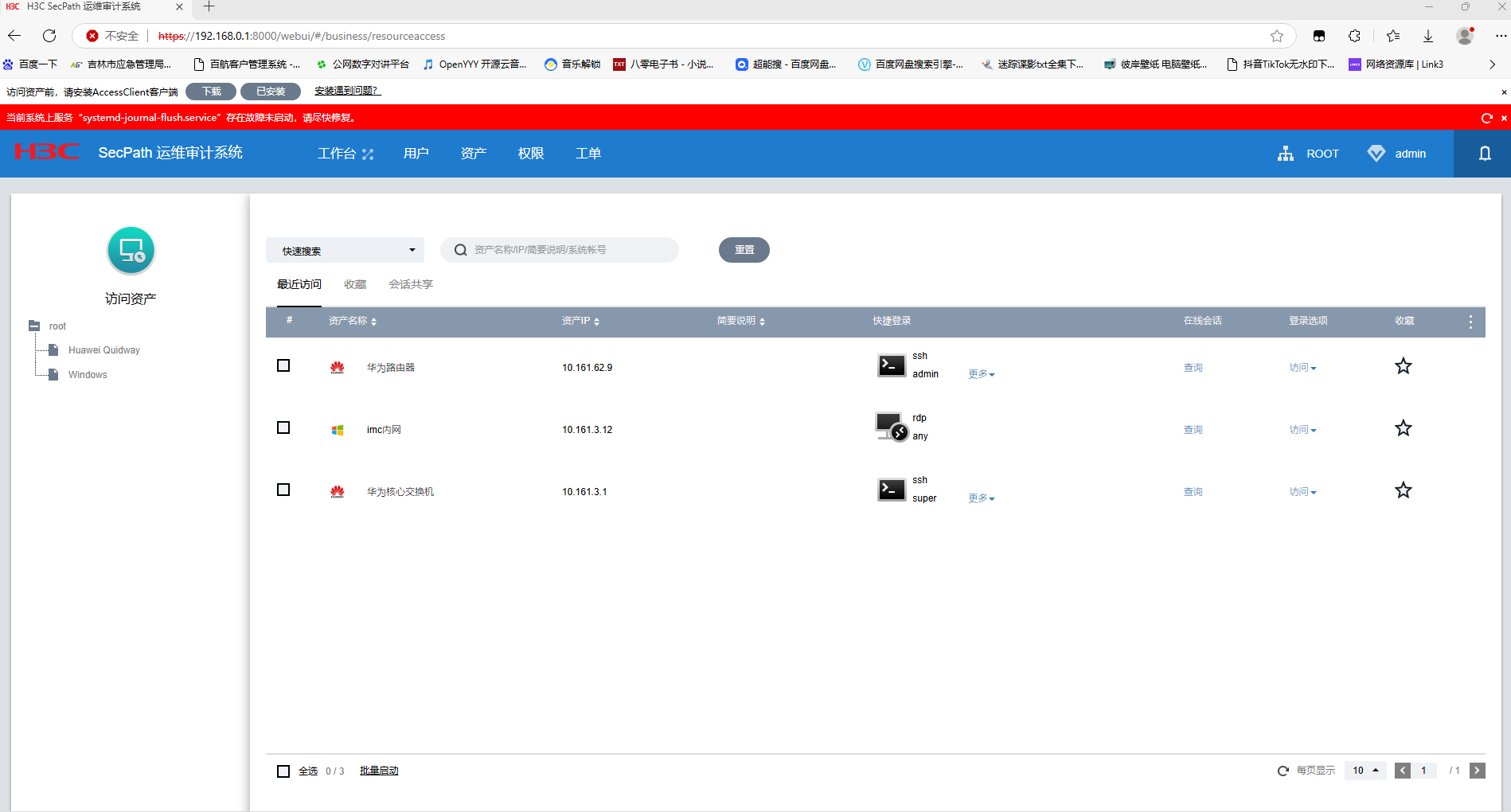Open 访问 options for imc内网
Screen dimensions: 1511x812
coord(1303,430)
